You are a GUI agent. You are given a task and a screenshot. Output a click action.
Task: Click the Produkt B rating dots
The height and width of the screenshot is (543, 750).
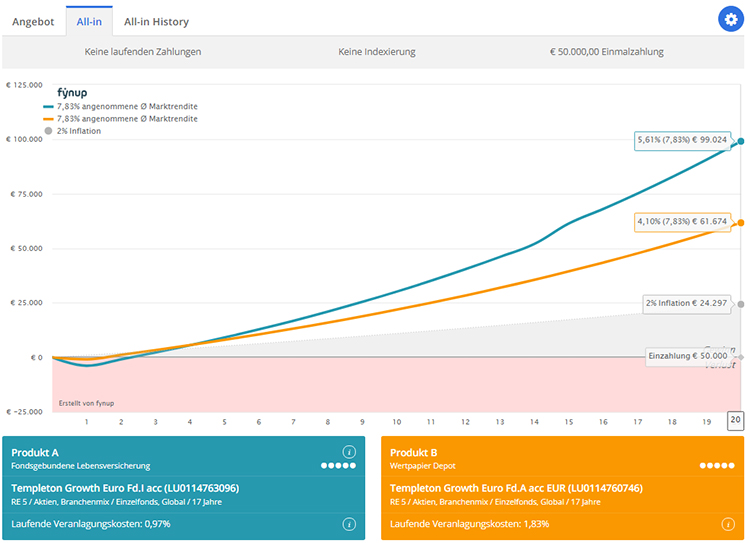[717, 465]
